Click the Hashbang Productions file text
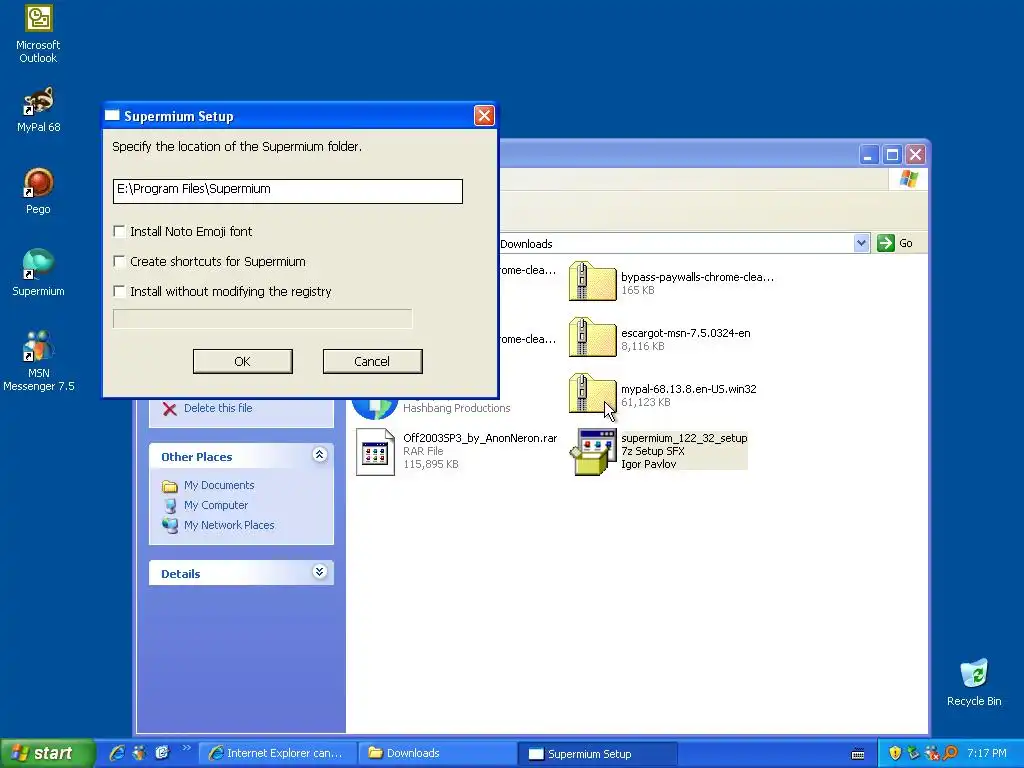The width and height of the screenshot is (1024, 768). [x=456, y=408]
